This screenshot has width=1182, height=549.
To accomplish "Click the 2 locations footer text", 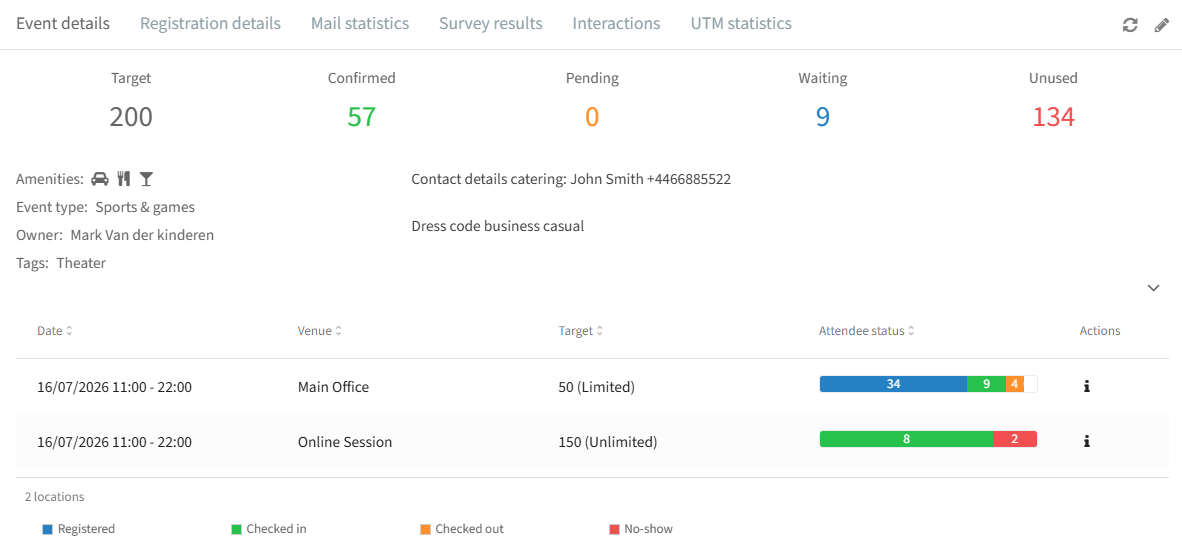I will click(54, 497).
